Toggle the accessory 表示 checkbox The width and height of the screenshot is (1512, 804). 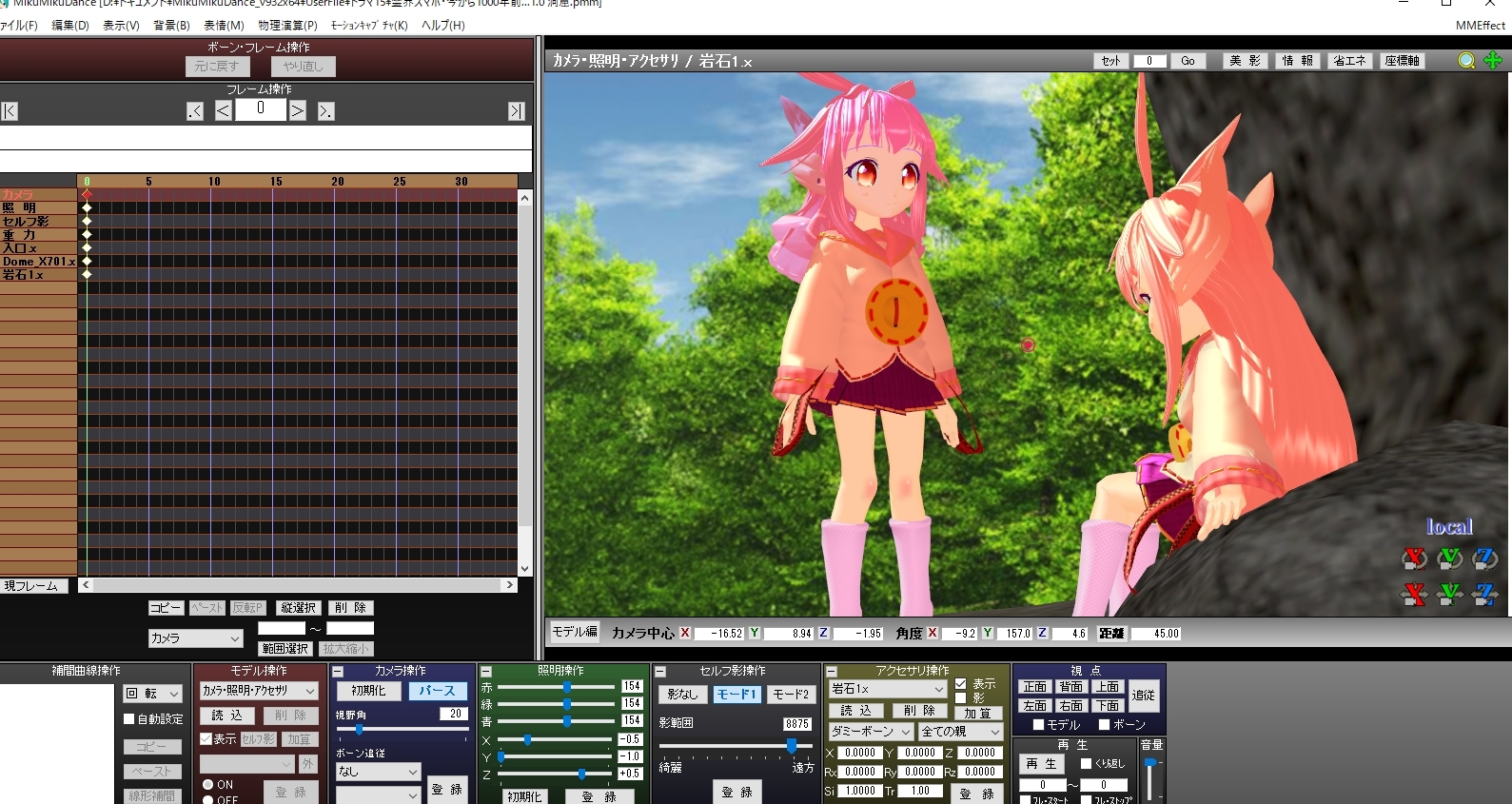[961, 684]
